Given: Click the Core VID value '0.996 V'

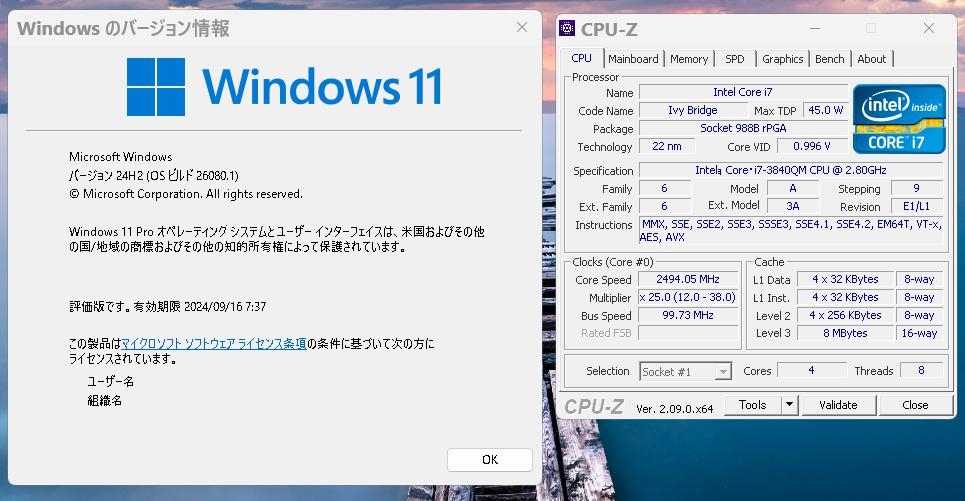Looking at the screenshot, I should tap(812, 146).
